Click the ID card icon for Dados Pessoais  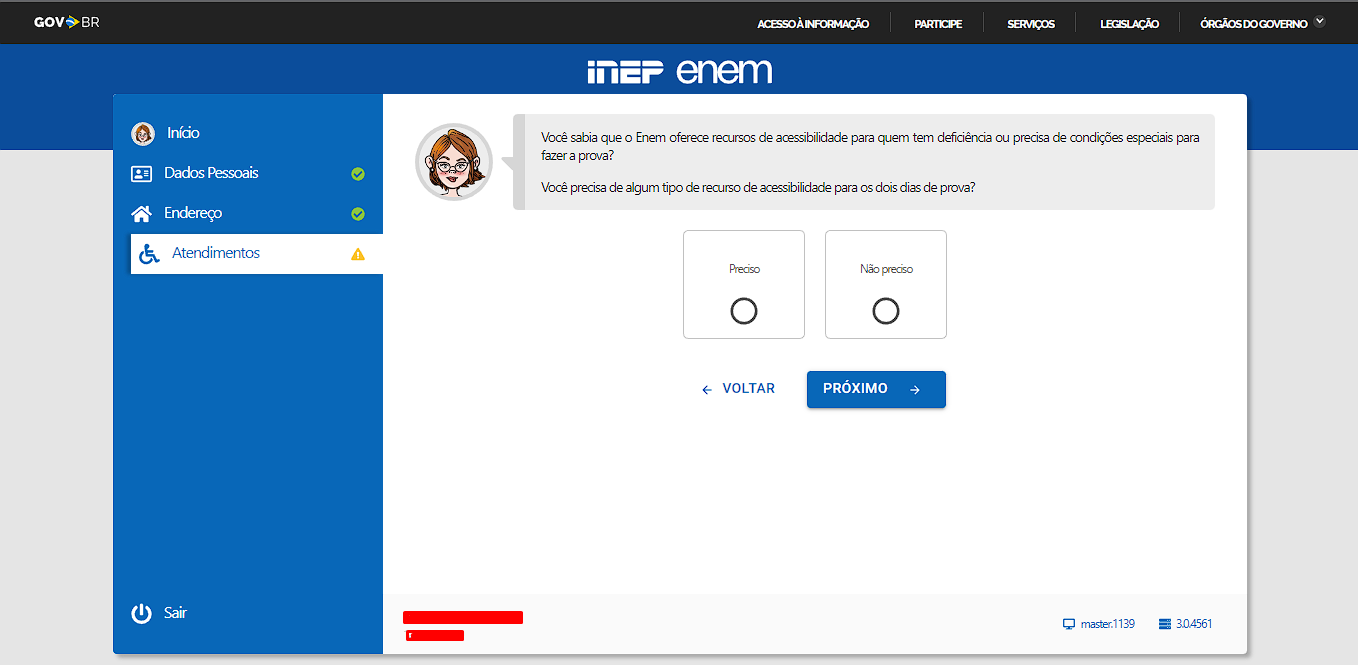coord(142,173)
